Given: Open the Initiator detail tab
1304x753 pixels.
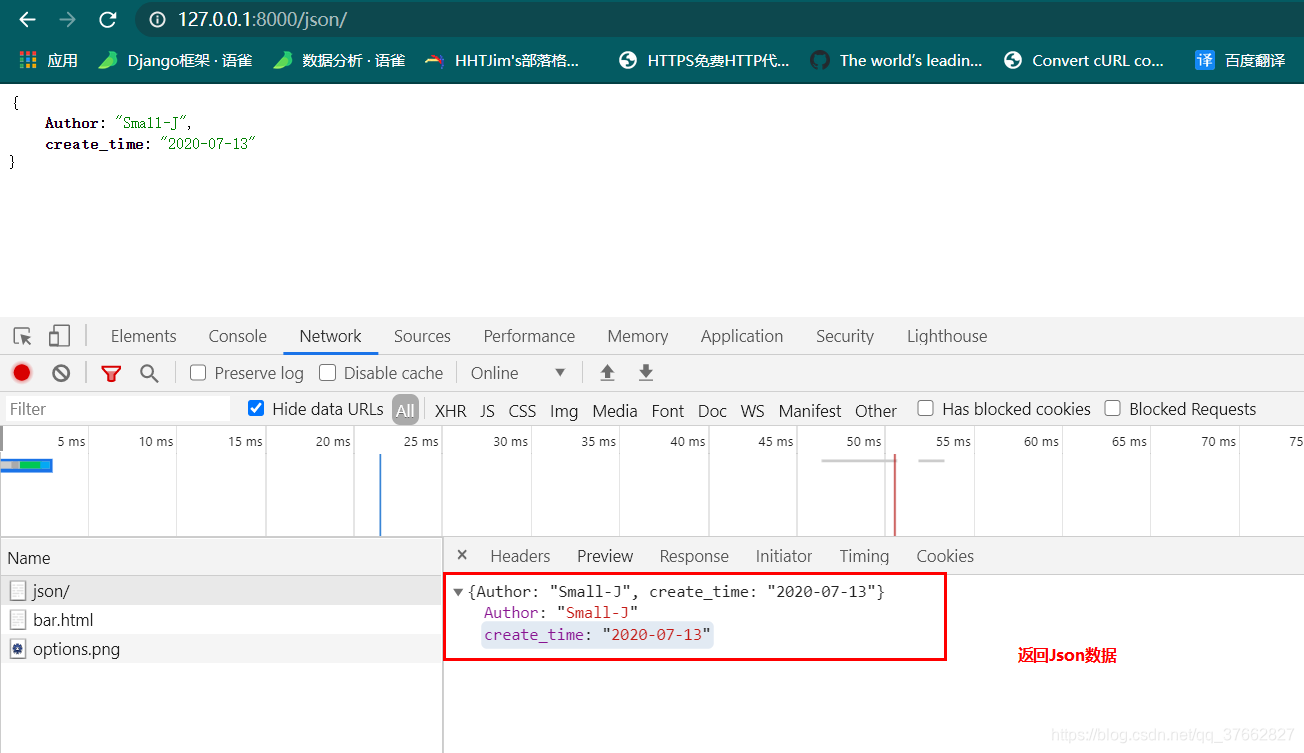Looking at the screenshot, I should [784, 556].
